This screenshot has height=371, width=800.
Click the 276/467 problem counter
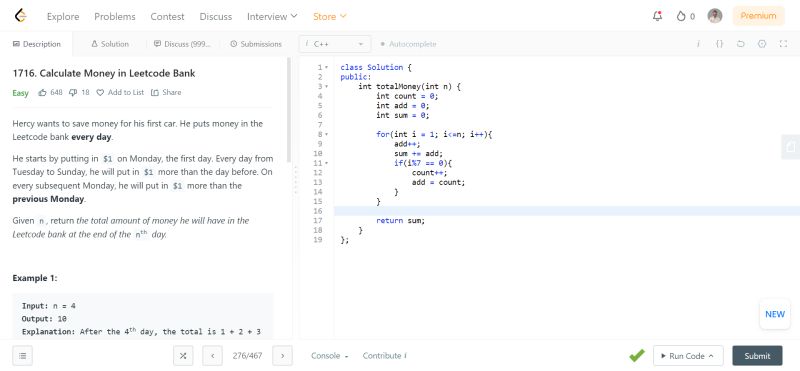(x=247, y=356)
